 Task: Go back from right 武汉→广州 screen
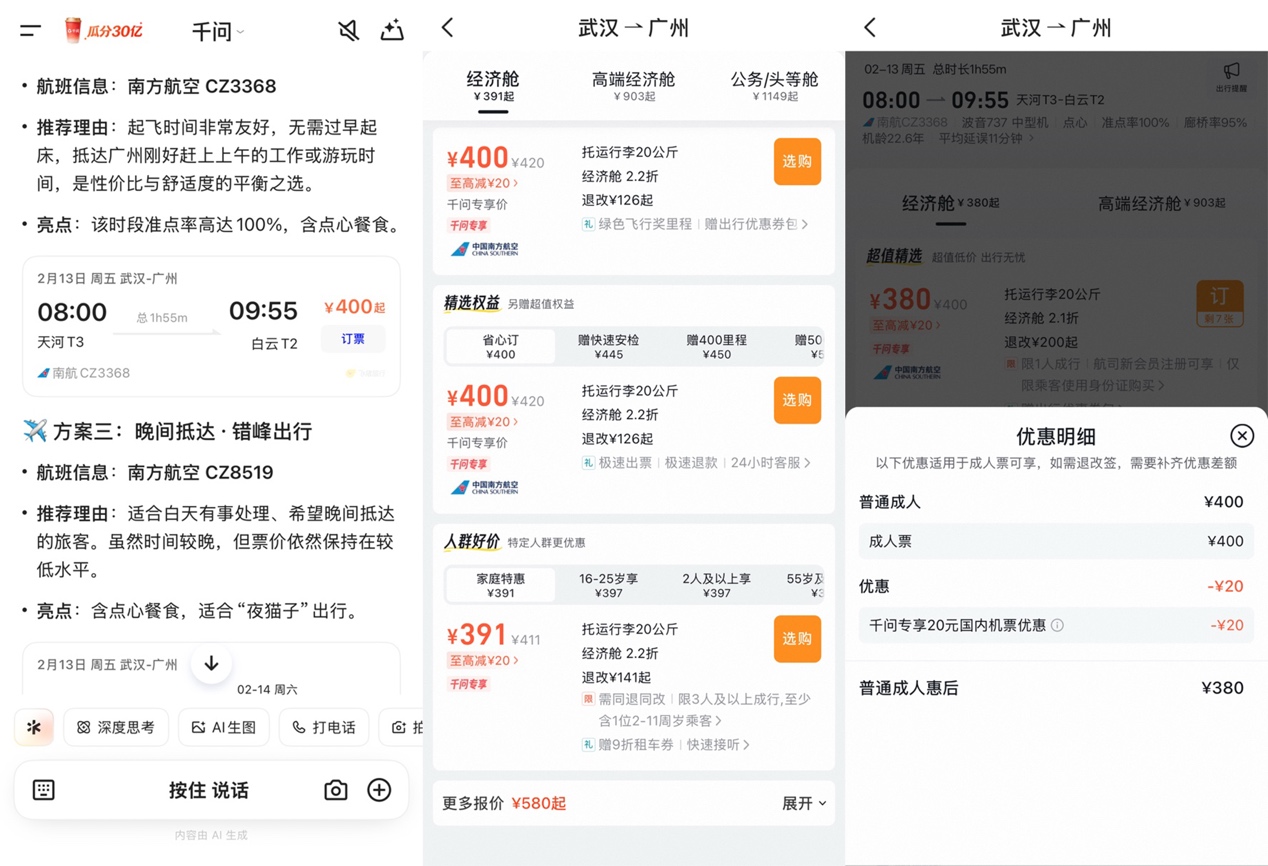[870, 28]
